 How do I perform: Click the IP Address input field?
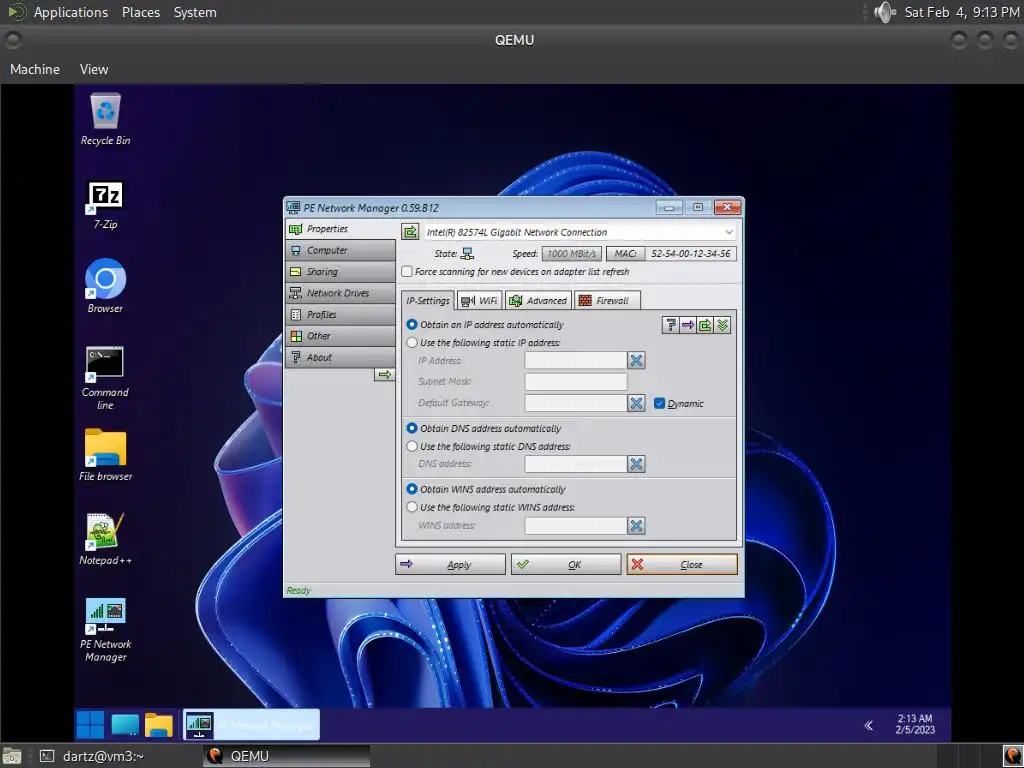[575, 360]
